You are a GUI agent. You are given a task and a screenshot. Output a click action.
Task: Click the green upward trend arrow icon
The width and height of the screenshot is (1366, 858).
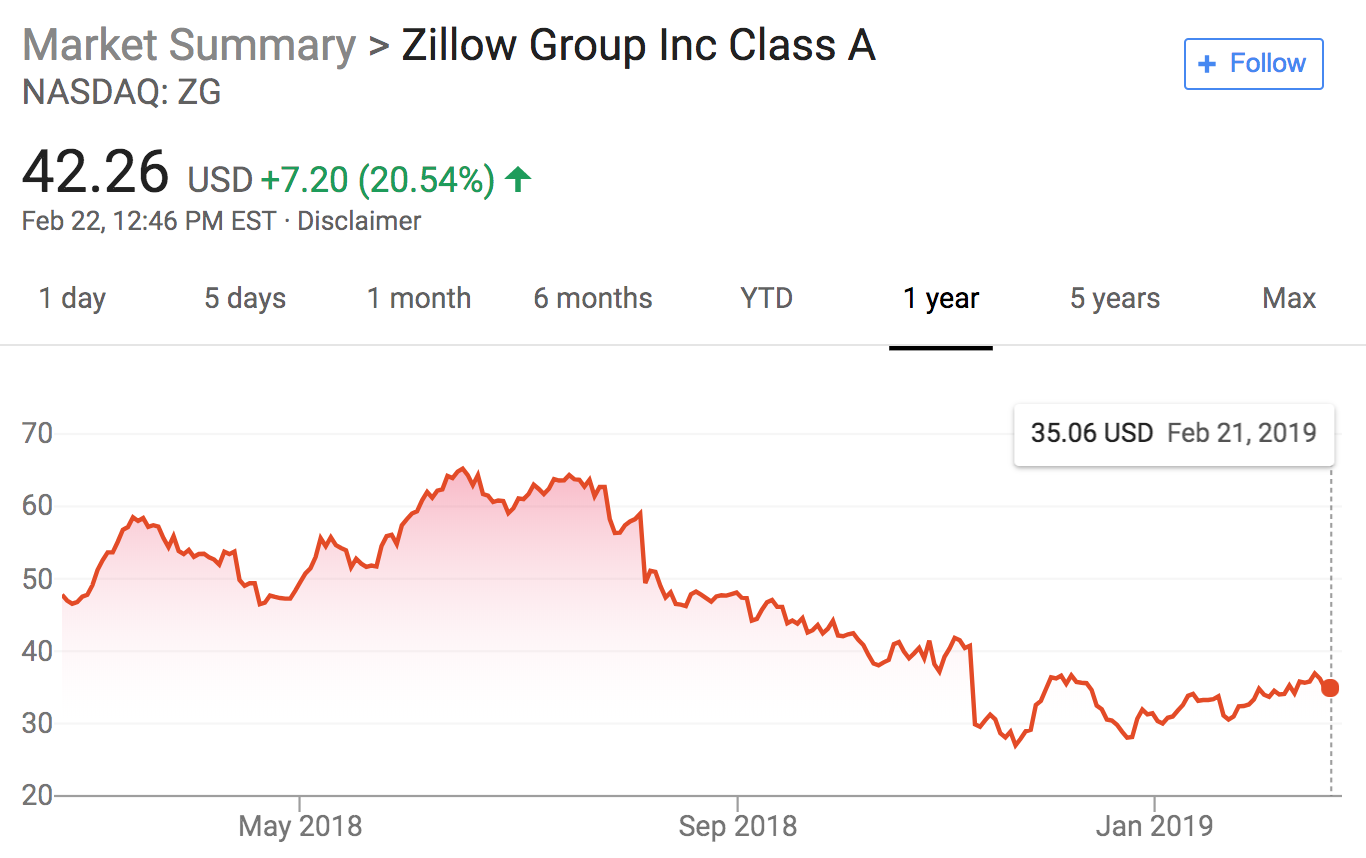tap(519, 178)
